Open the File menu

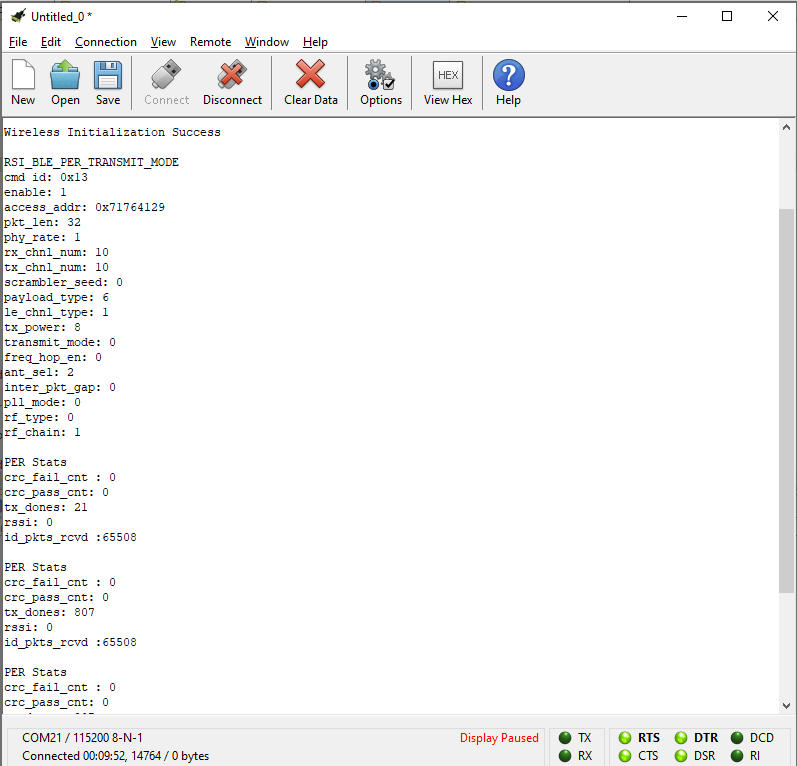point(18,42)
